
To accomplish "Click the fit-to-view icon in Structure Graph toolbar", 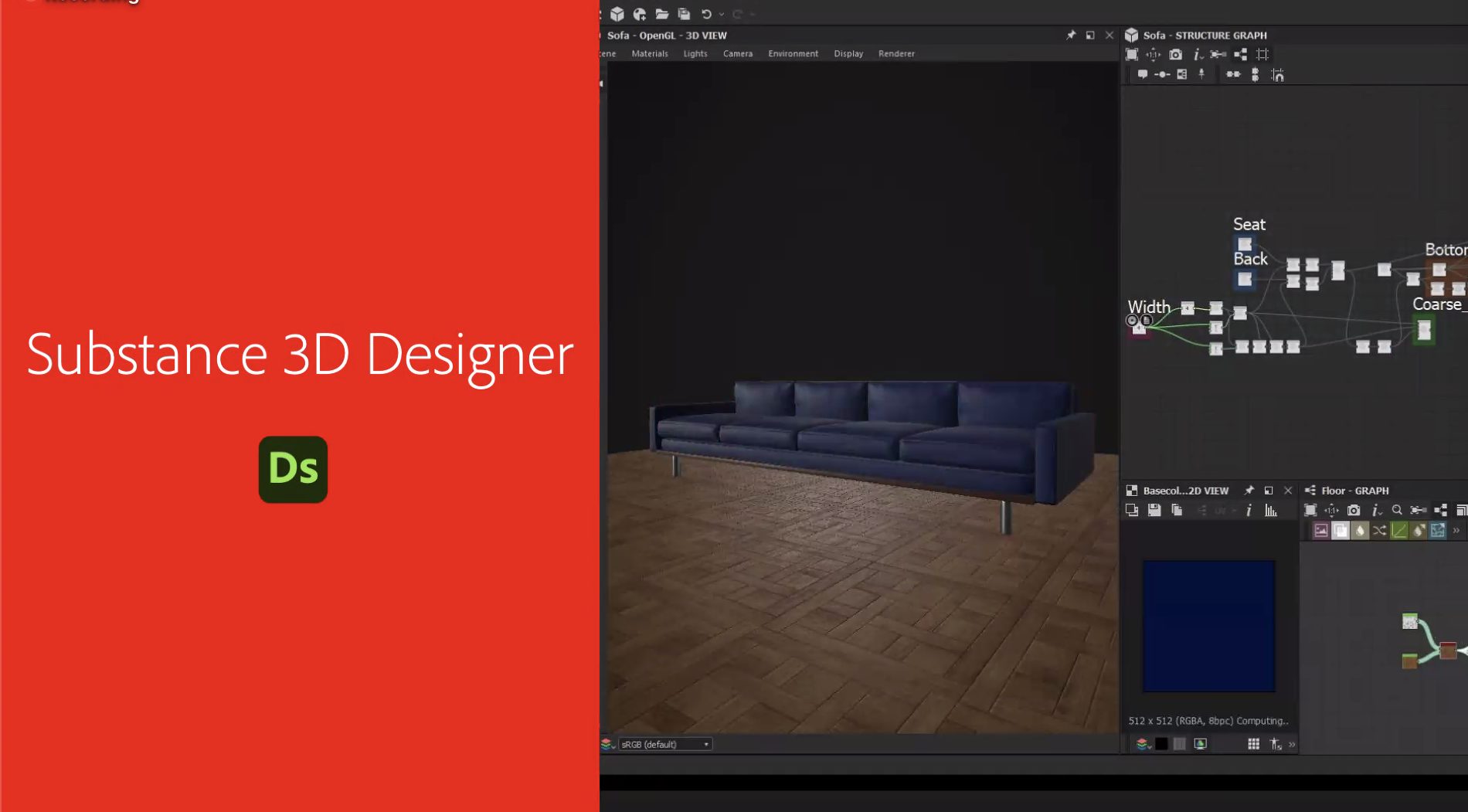I will pyautogui.click(x=1132, y=54).
